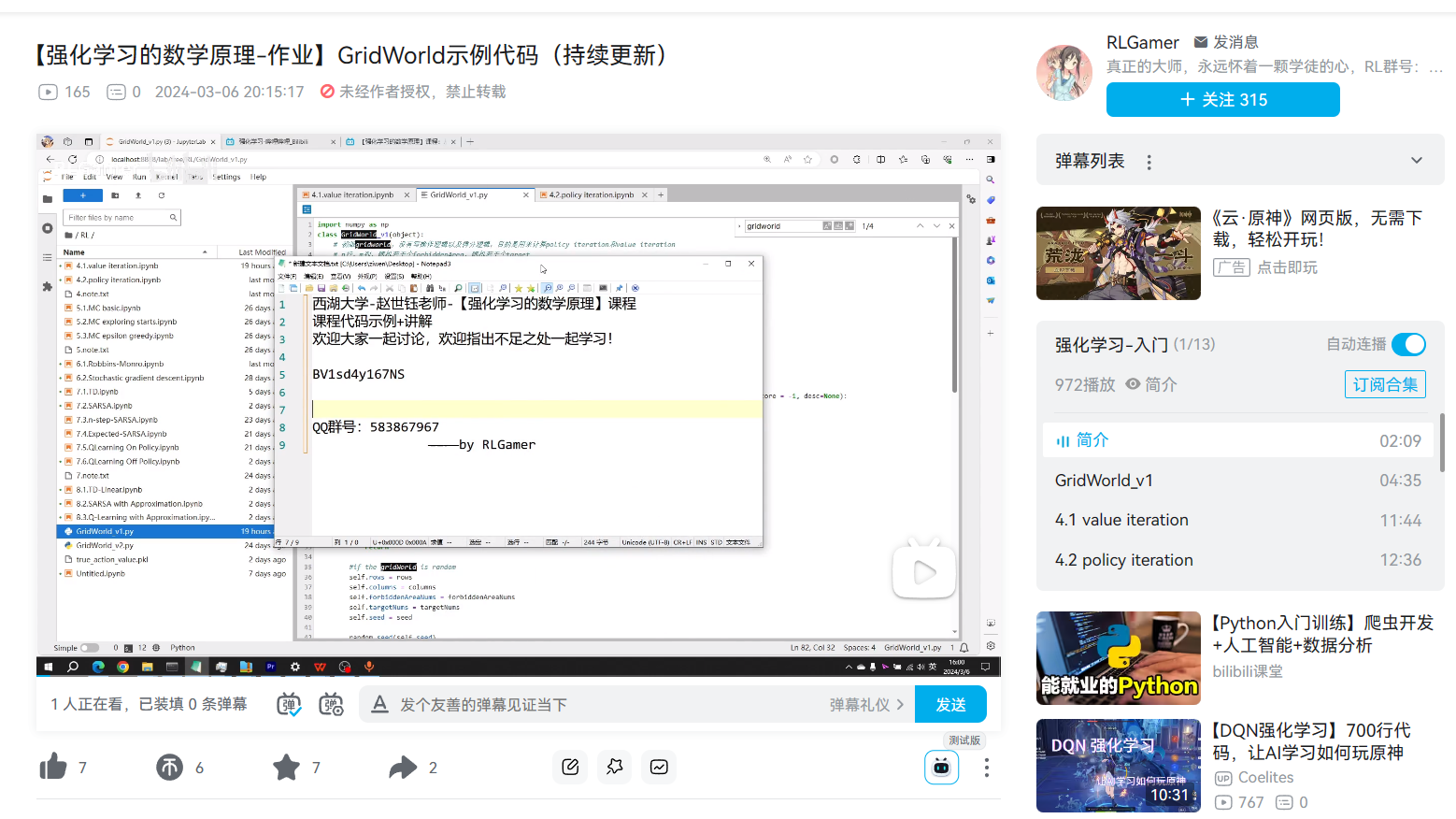Toggle the danmaku display switch
The height and width of the screenshot is (819, 1456).
pos(289,704)
